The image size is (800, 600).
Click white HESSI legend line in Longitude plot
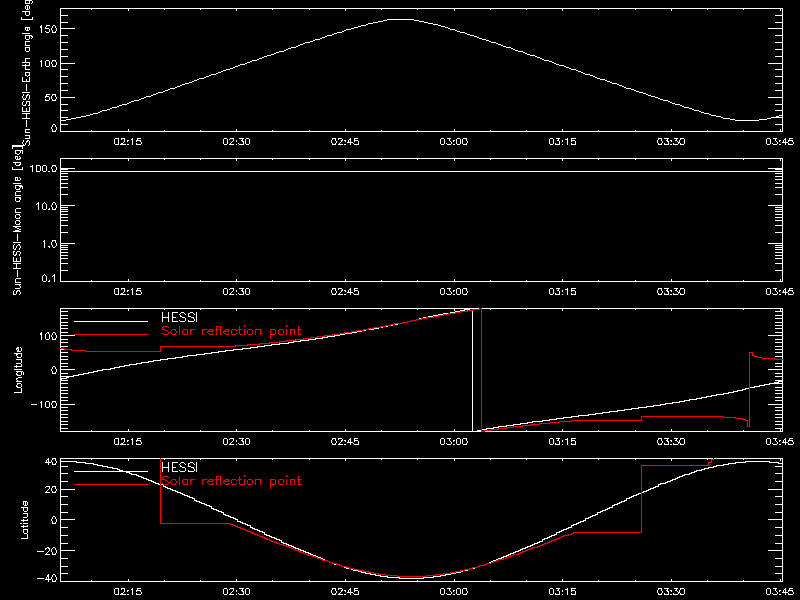click(111, 321)
